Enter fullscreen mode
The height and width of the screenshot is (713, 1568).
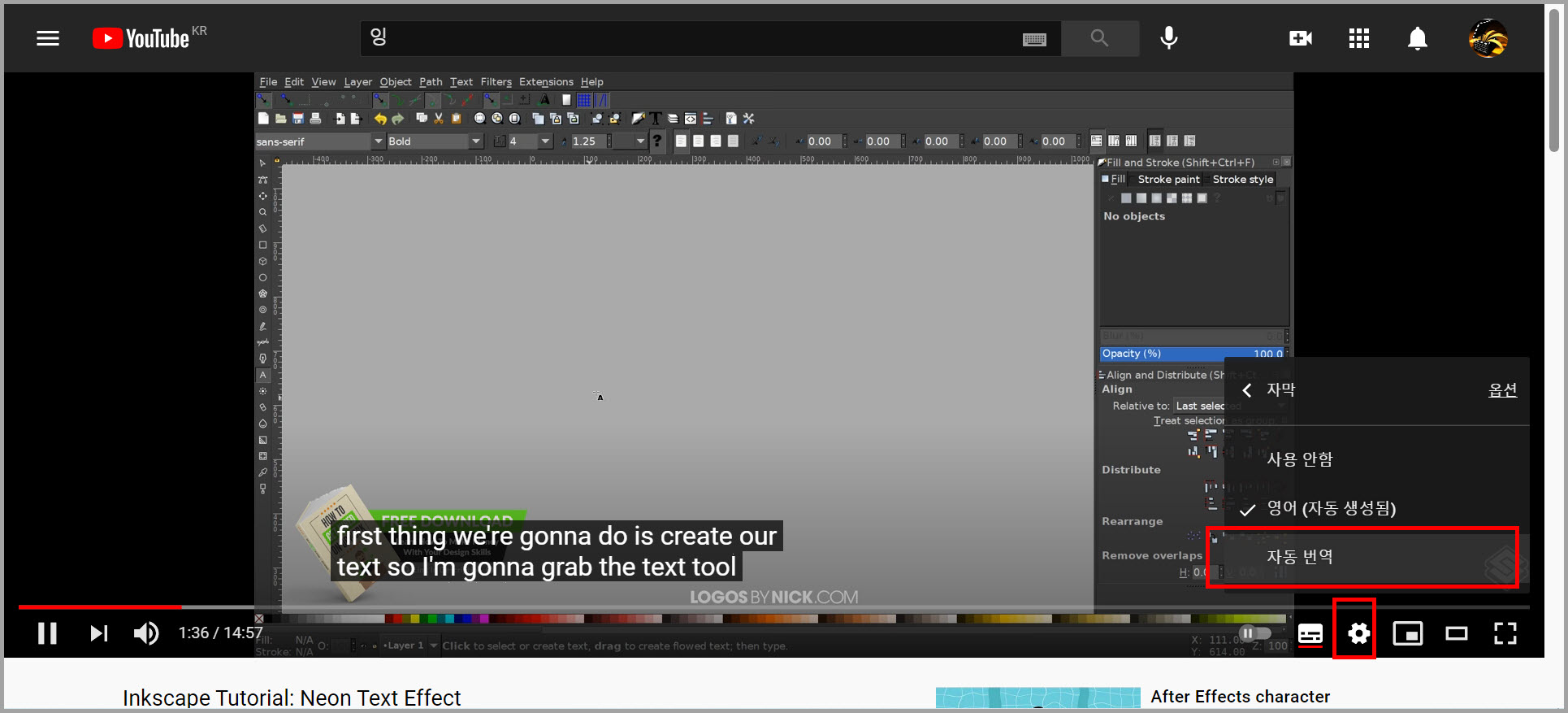click(x=1505, y=633)
